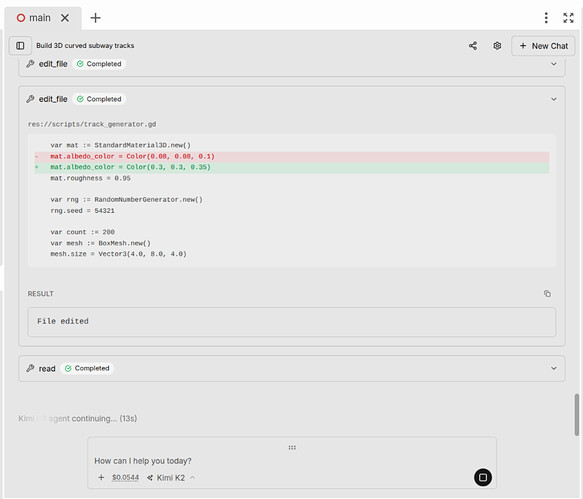The height and width of the screenshot is (499, 583).
Task: Toggle the sidebar panel icon
Action: [x=20, y=46]
